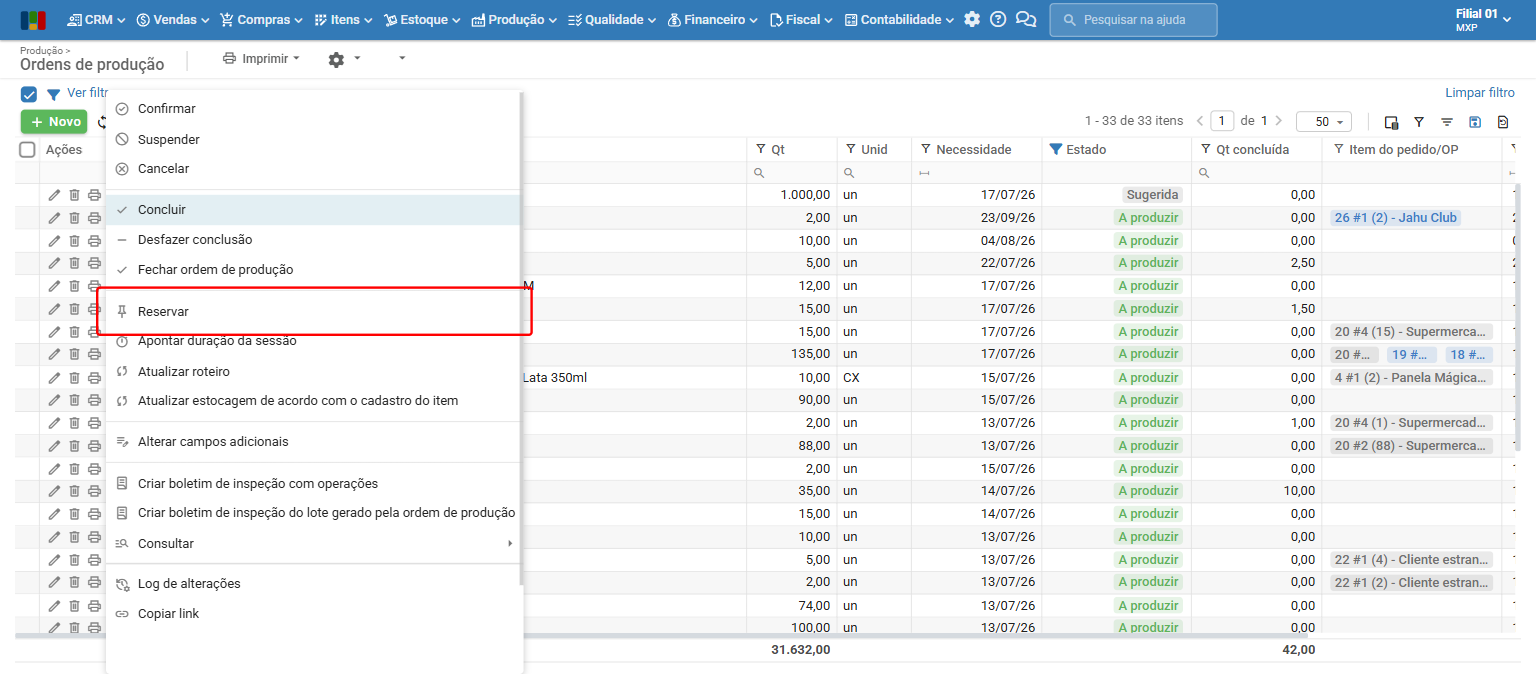Open the help question mark icon
This screenshot has height=674, width=1536.
(x=998, y=20)
